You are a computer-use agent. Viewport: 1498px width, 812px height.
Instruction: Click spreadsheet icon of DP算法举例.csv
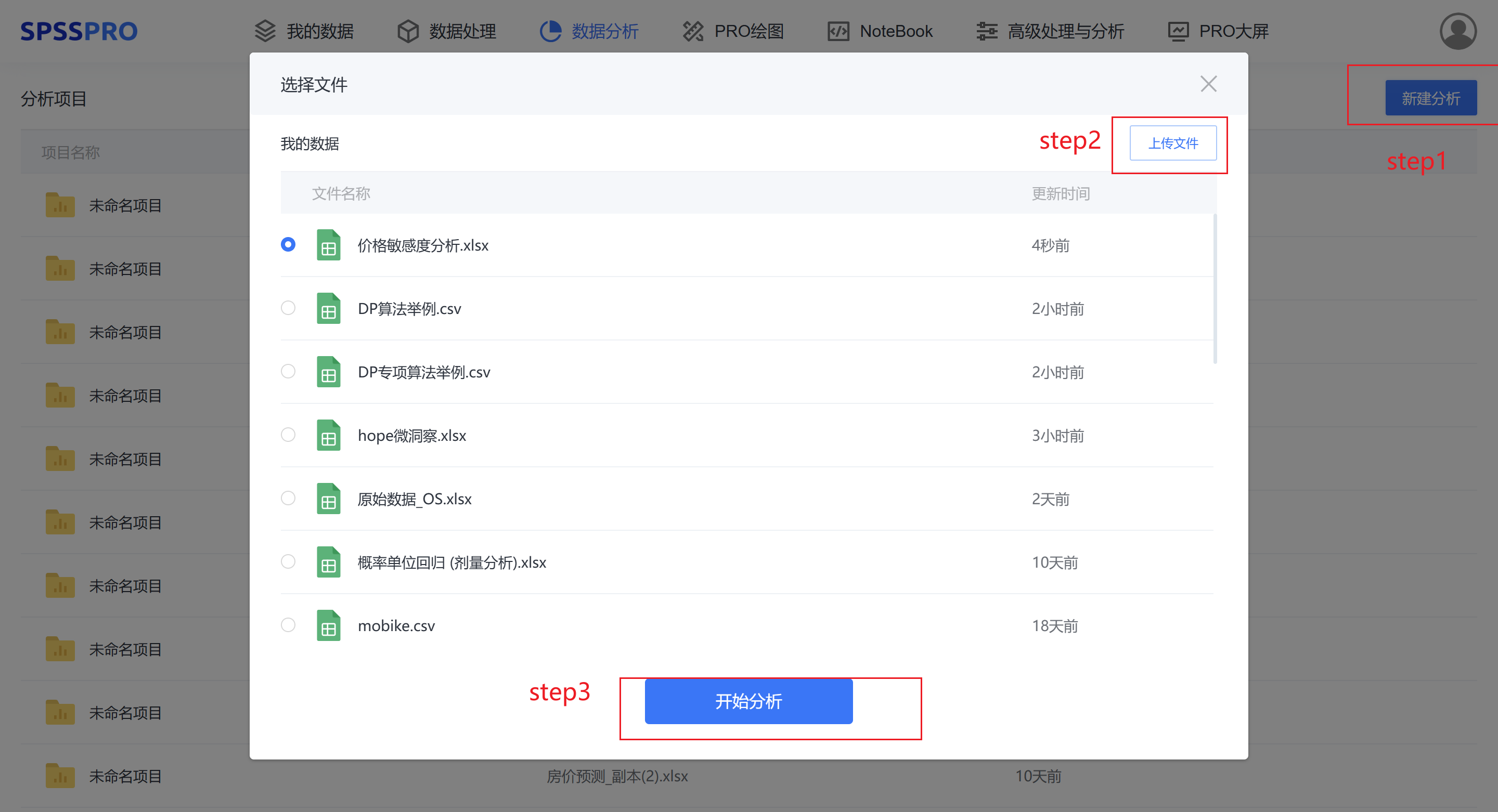click(x=329, y=308)
